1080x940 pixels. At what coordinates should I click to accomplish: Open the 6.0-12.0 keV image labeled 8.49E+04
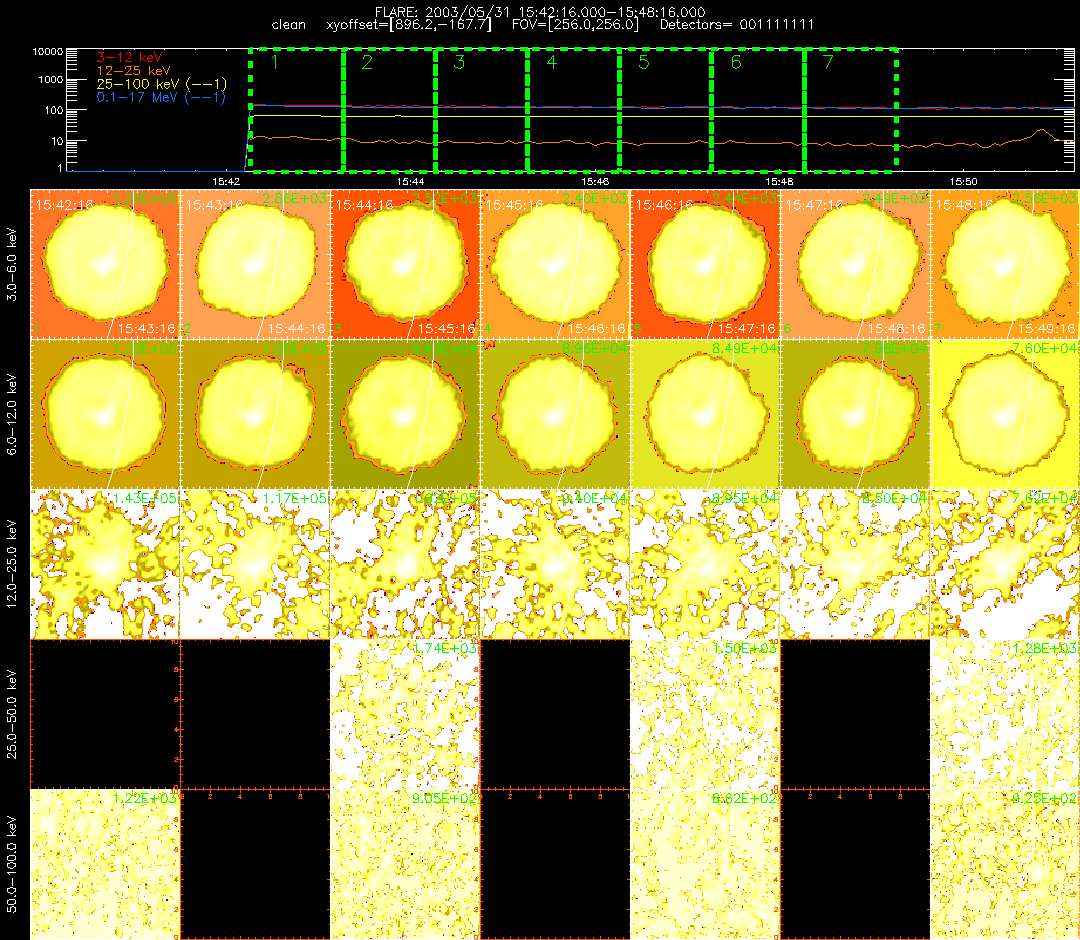[x=705, y=415]
